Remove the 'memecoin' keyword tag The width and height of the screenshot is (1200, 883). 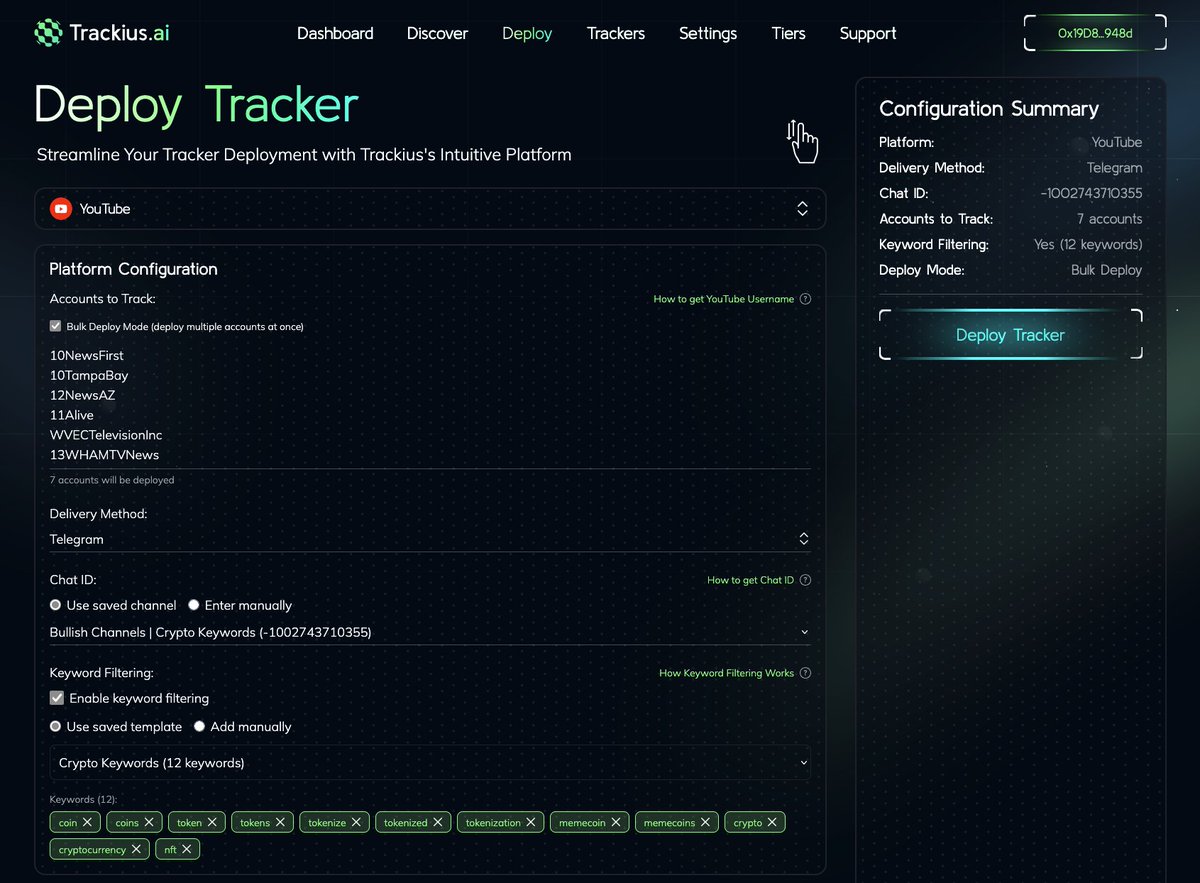tap(616, 822)
